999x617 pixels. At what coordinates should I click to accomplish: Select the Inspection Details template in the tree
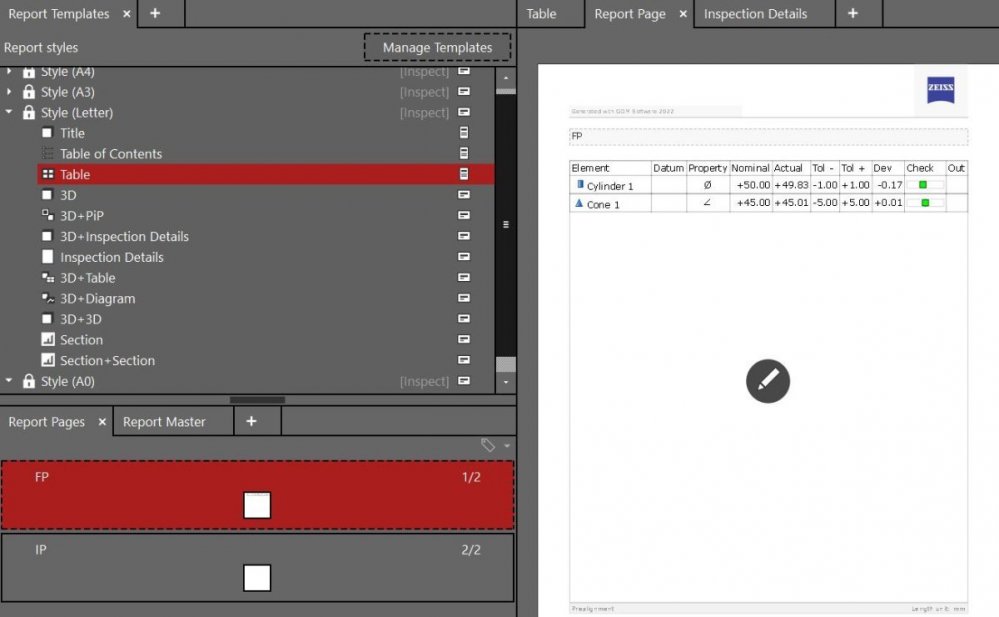(x=111, y=257)
